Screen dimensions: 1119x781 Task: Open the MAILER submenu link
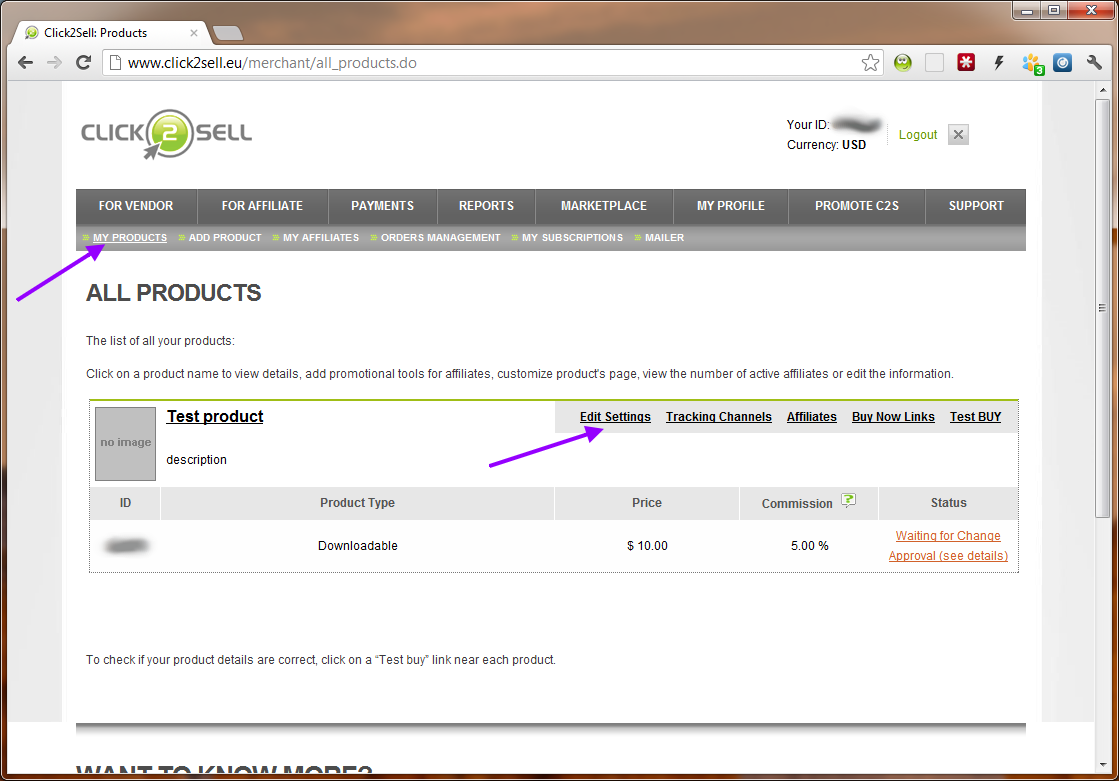pyautogui.click(x=664, y=238)
